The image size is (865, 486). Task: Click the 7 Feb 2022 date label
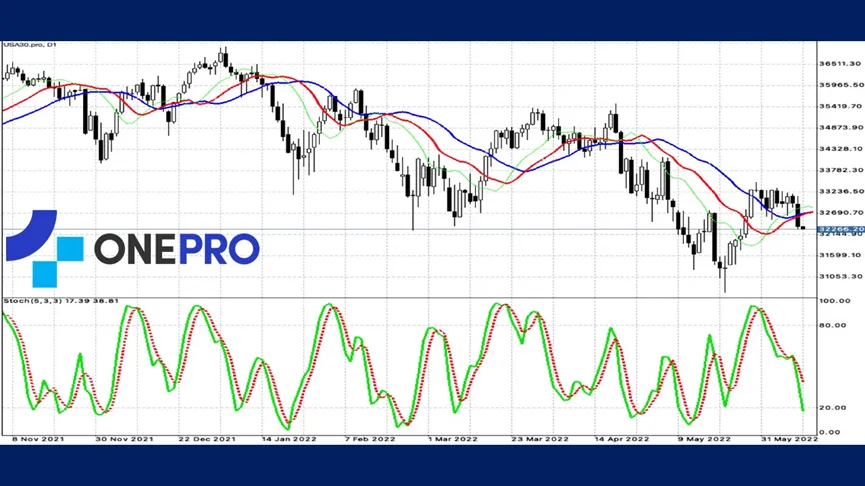tap(370, 439)
